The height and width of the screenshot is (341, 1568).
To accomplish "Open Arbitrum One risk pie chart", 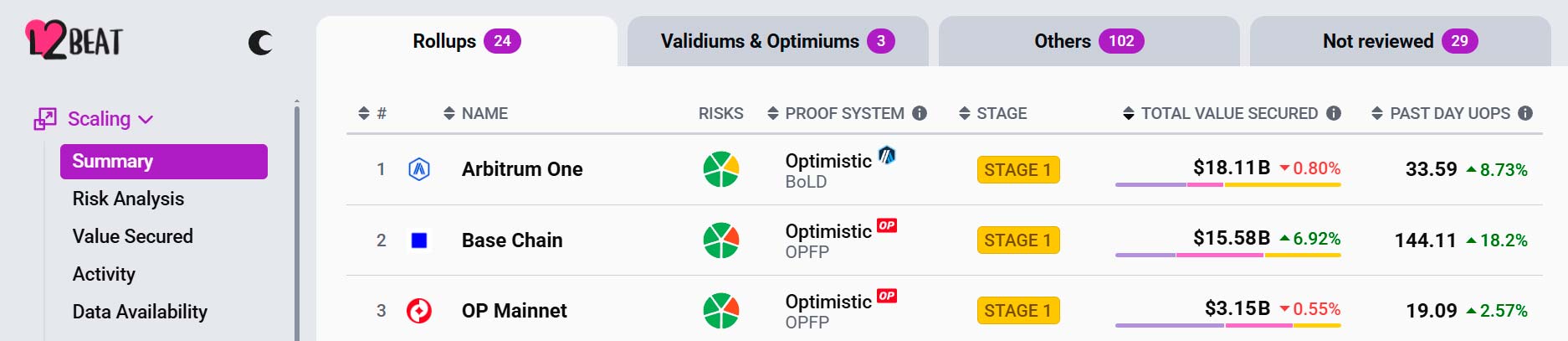I will (720, 169).
